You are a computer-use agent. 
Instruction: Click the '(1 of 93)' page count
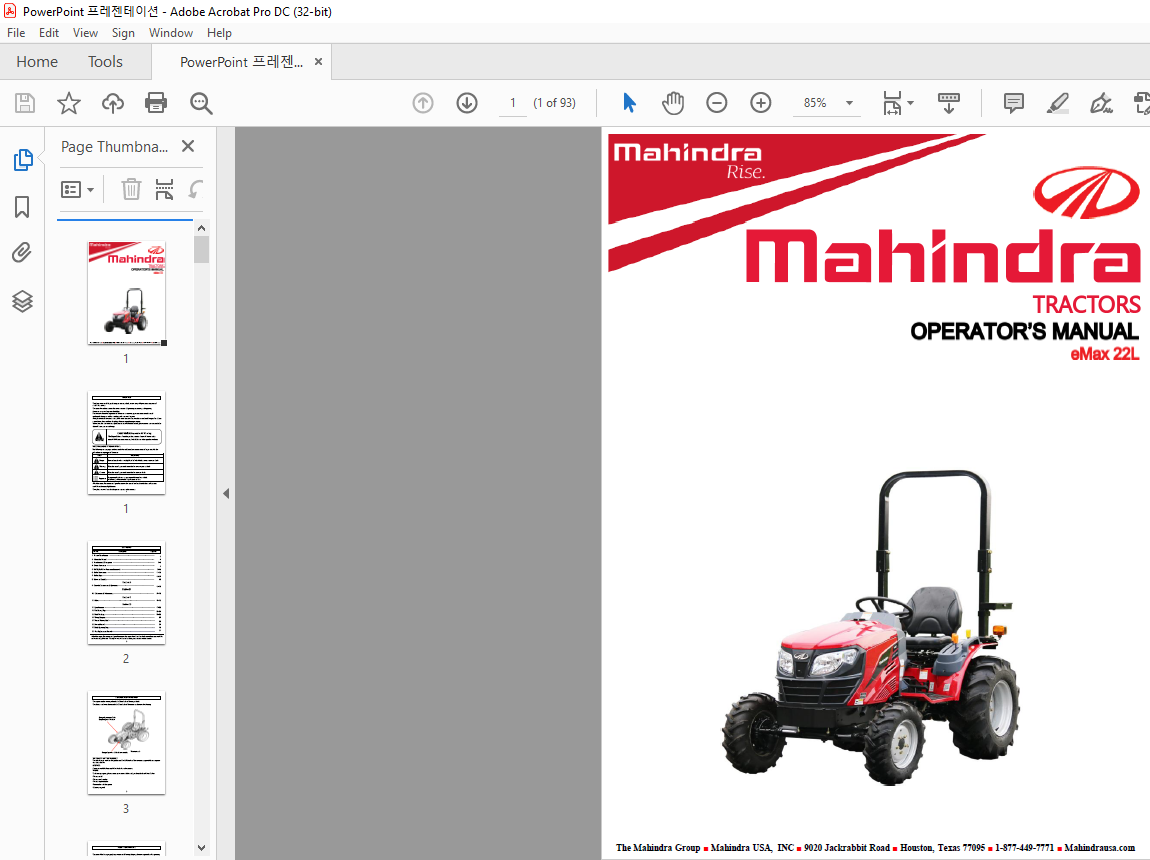(554, 103)
